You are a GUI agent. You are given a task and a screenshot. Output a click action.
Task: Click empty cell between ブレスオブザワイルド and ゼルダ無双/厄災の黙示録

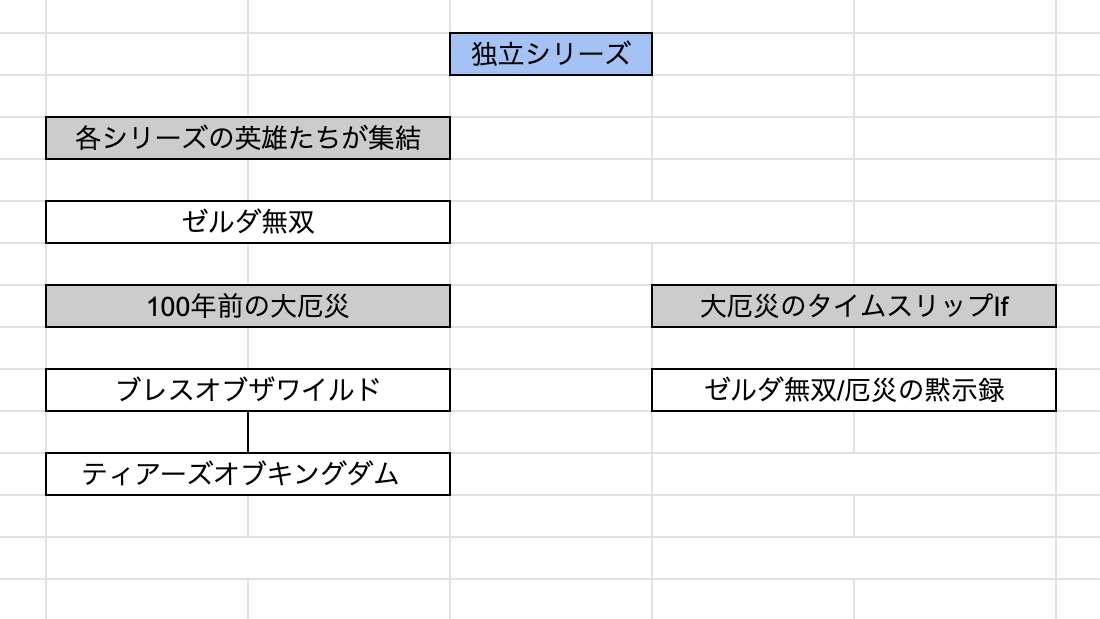pos(551,390)
